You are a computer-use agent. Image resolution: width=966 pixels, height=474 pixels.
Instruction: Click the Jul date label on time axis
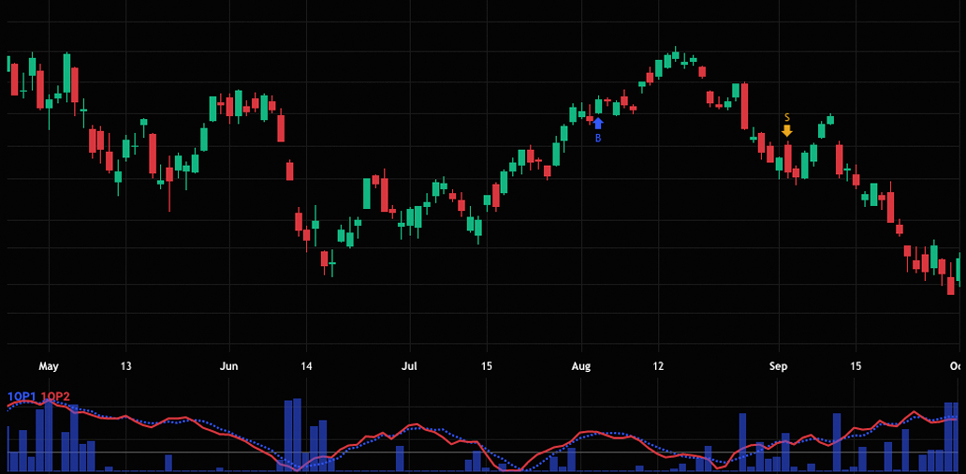click(410, 366)
